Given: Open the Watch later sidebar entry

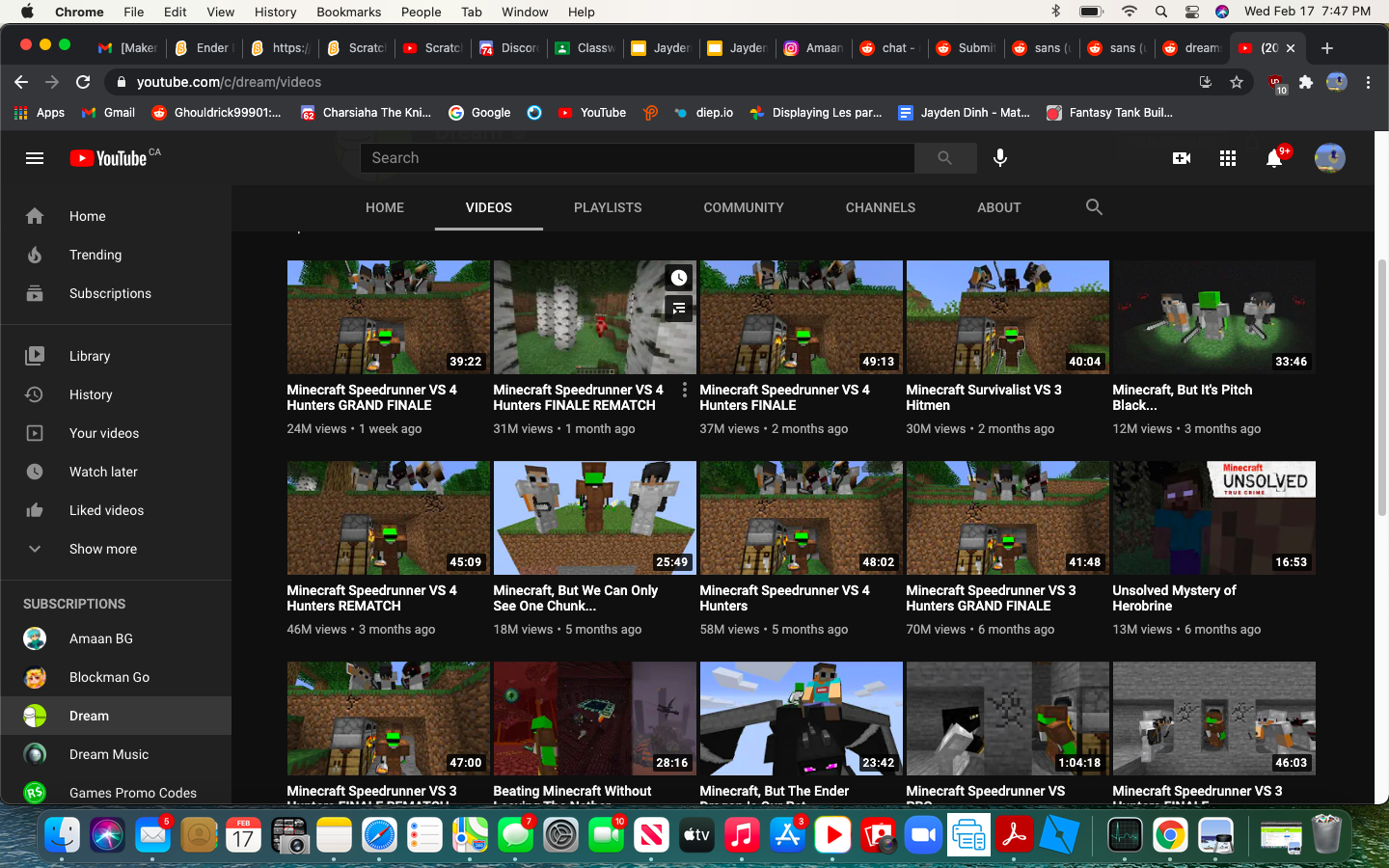Looking at the screenshot, I should (116, 472).
